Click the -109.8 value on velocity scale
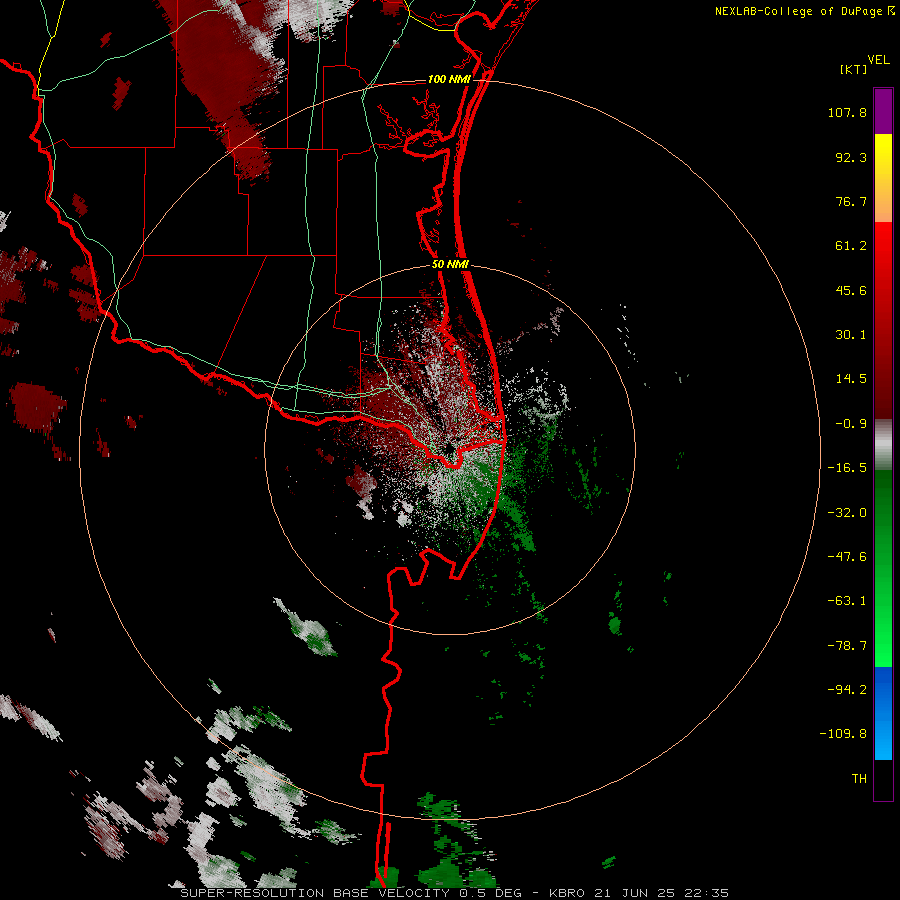 point(843,734)
